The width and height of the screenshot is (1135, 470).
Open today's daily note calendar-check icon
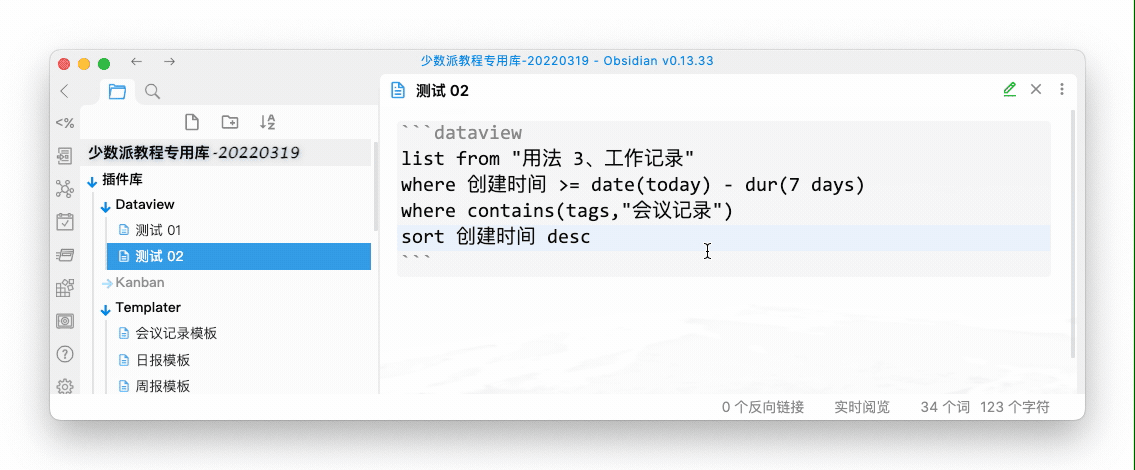coord(65,222)
